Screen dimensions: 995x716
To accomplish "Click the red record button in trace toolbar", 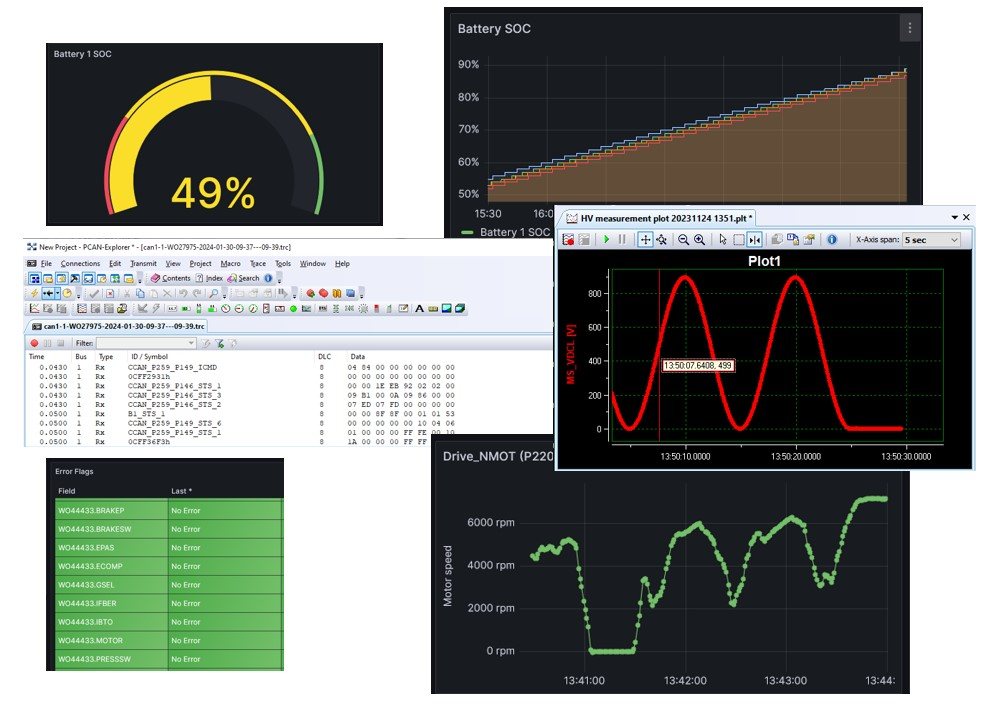I will click(34, 343).
